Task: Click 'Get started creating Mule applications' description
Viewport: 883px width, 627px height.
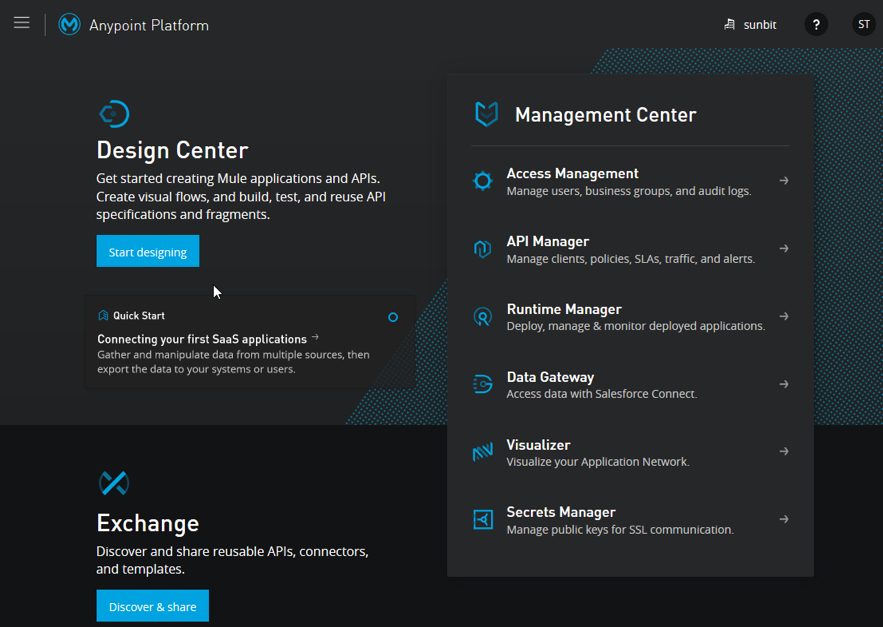Action: (241, 197)
